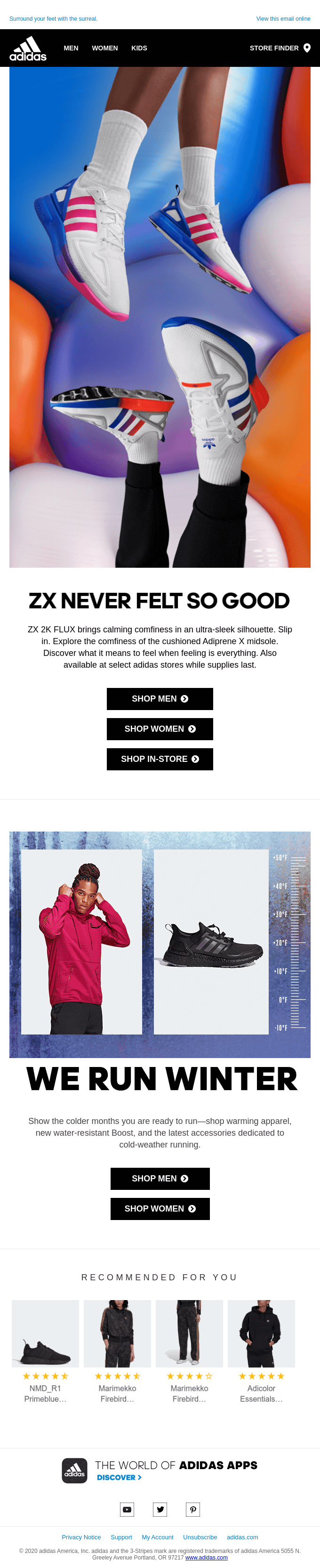Click the adidas app icon in footer

coord(75,1471)
